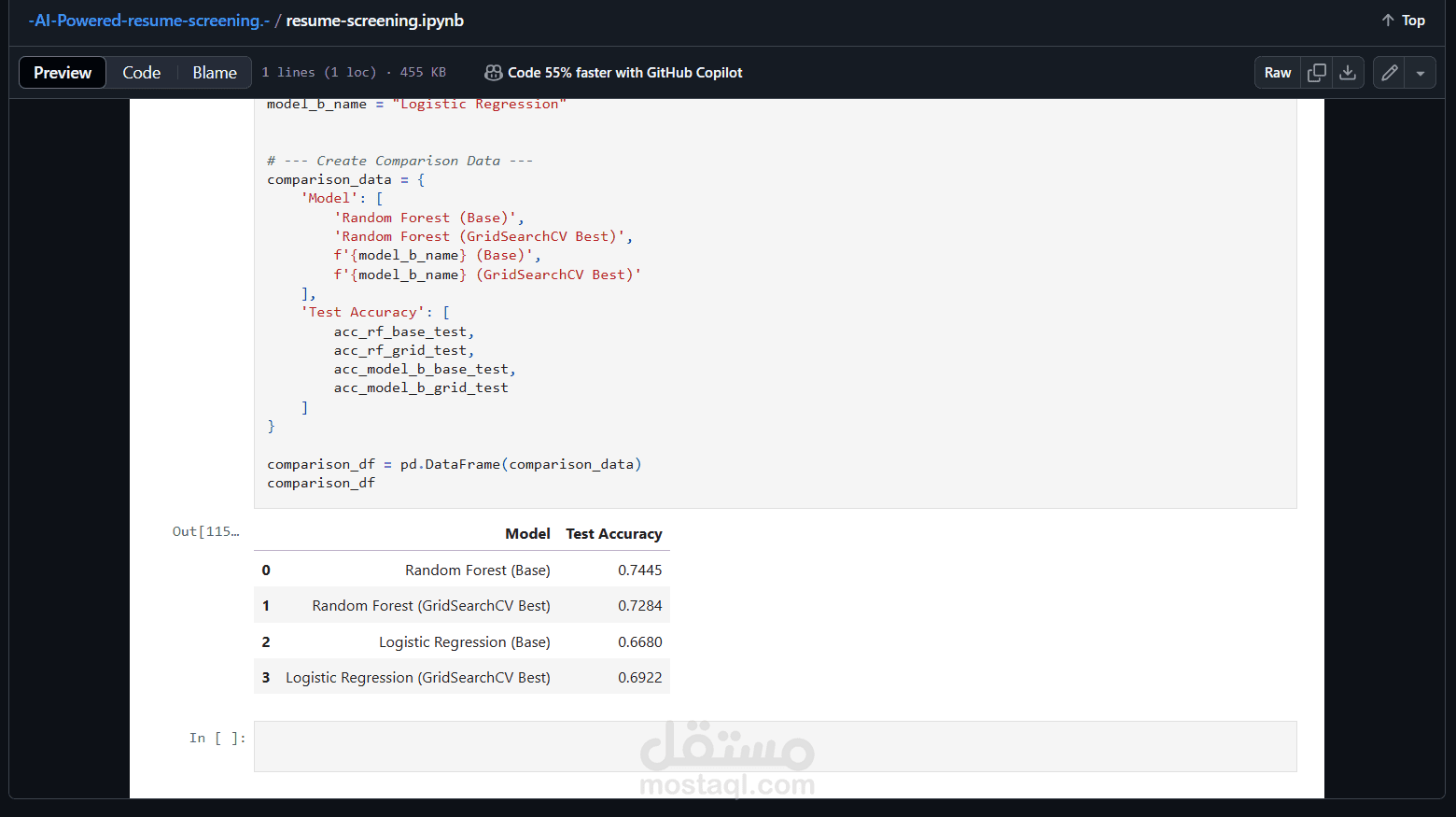This screenshot has height=817, width=1456.
Task: Click the 'Test Accuracy' dictionary key in code
Action: click(x=363, y=312)
